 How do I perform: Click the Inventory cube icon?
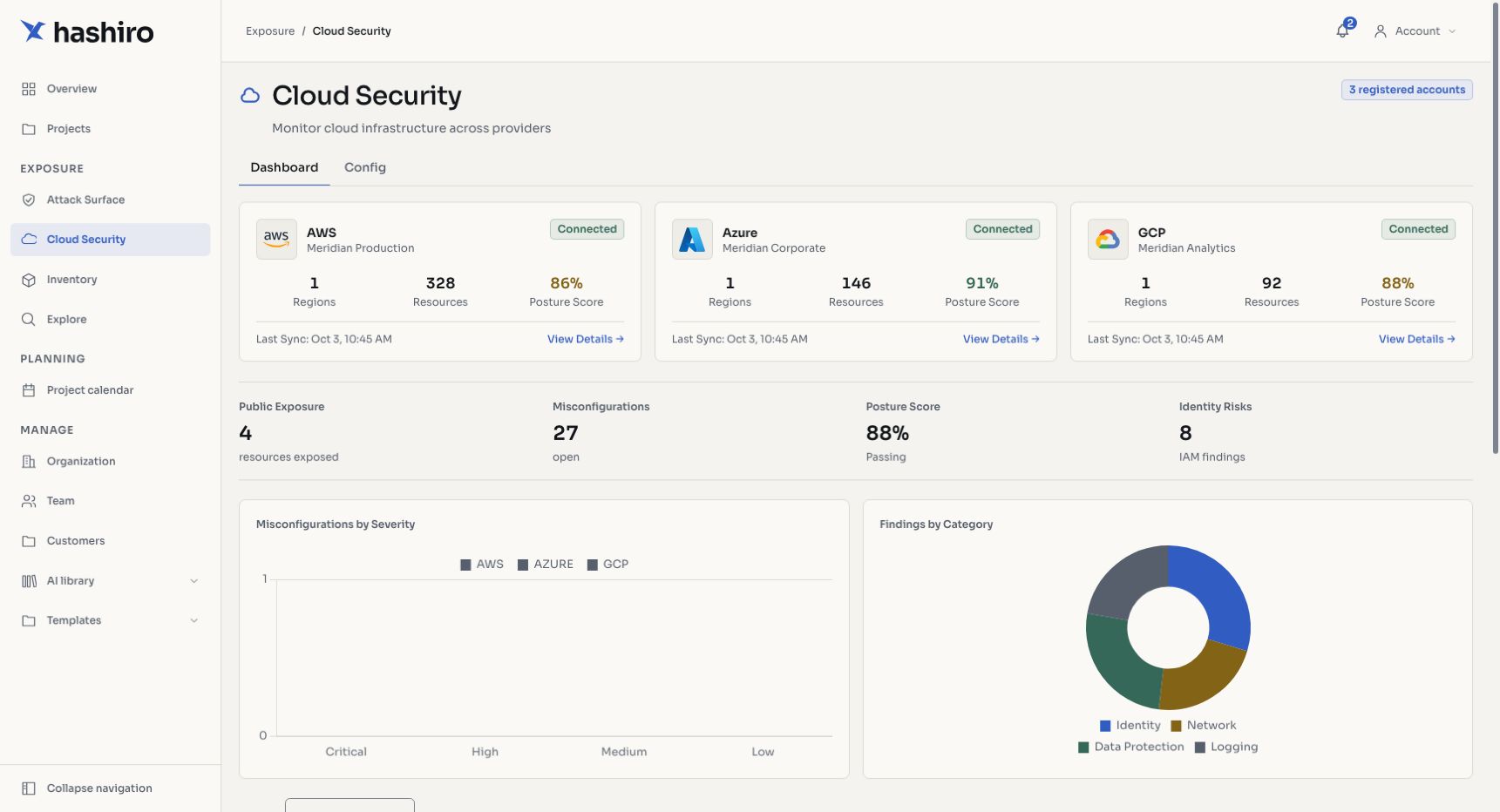click(x=29, y=280)
